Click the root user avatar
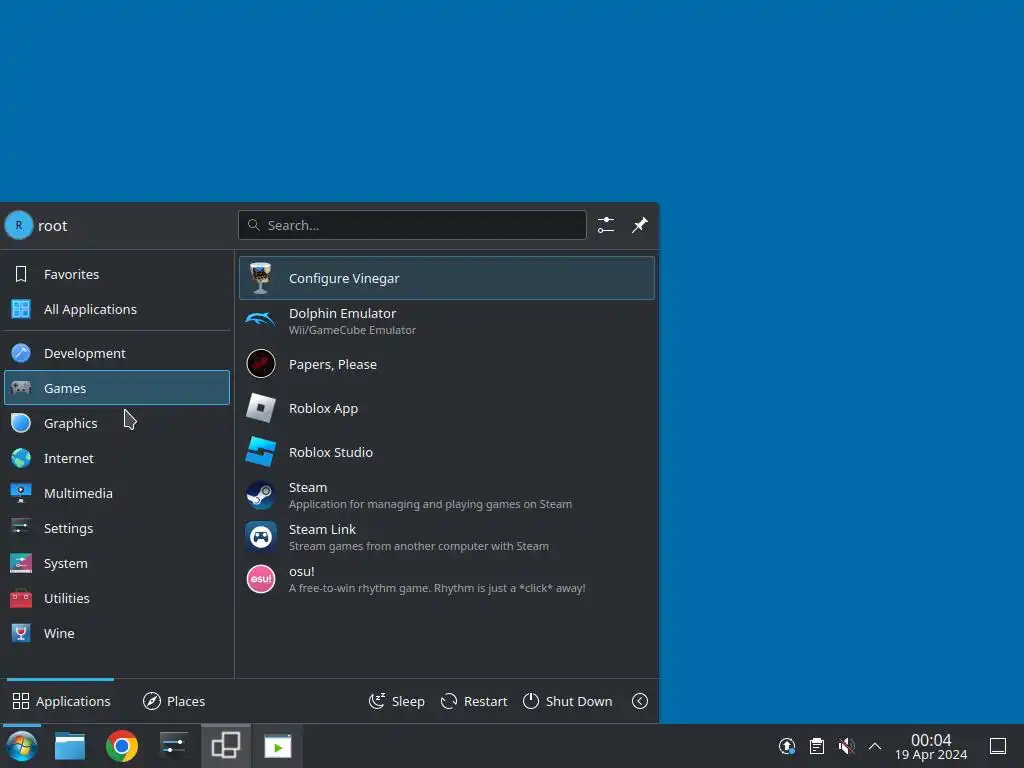 click(19, 225)
